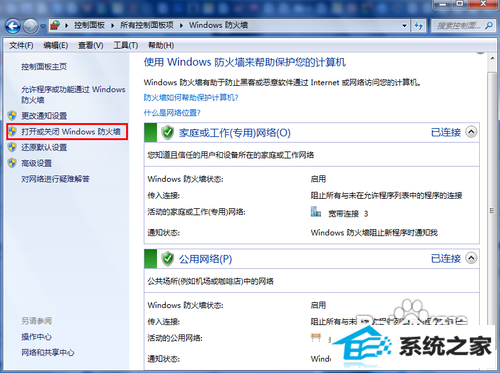Click 启用 firewall status in public network section
500x373 pixels.
[318, 305]
